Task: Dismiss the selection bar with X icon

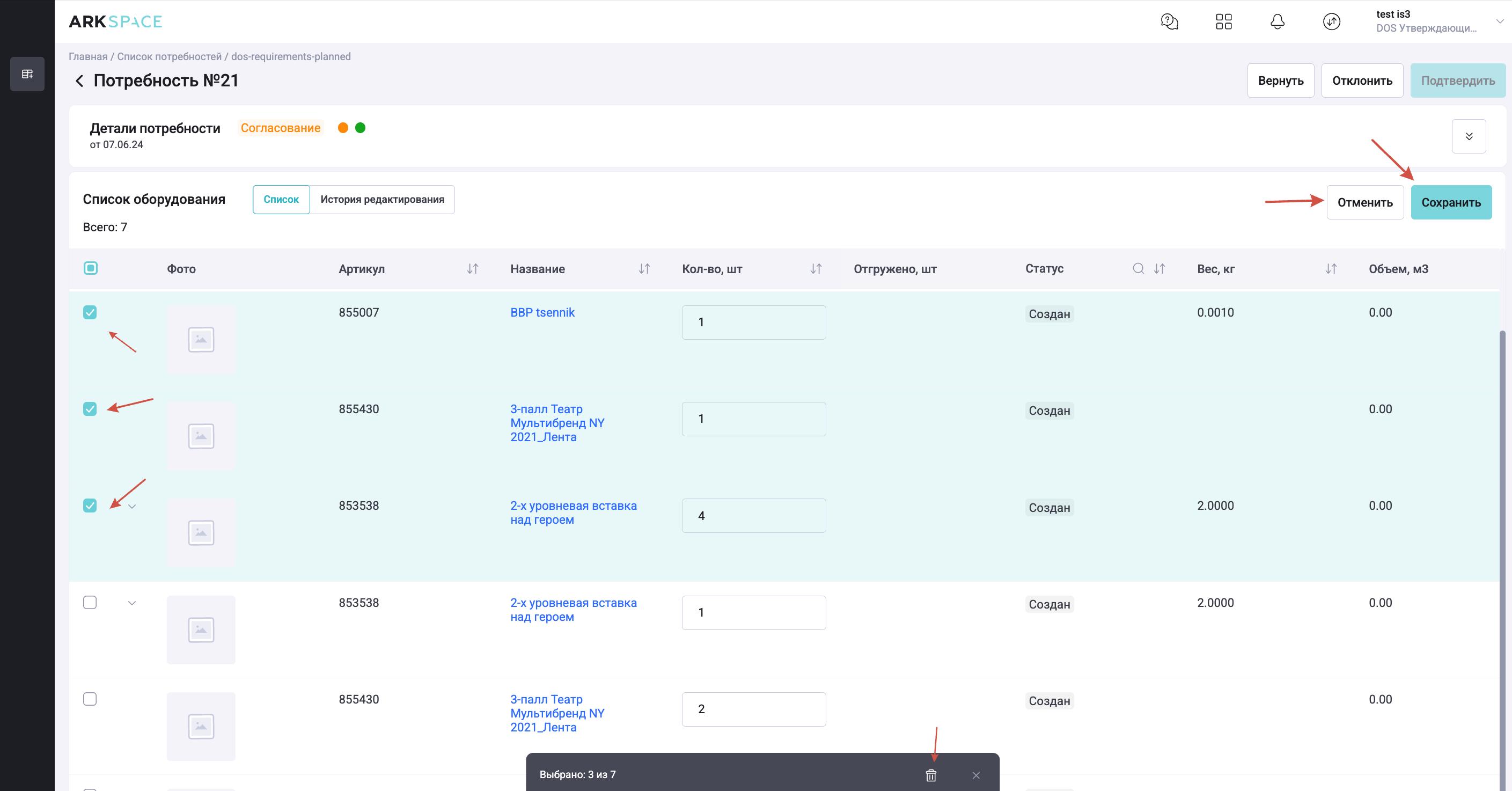Action: pyautogui.click(x=976, y=775)
